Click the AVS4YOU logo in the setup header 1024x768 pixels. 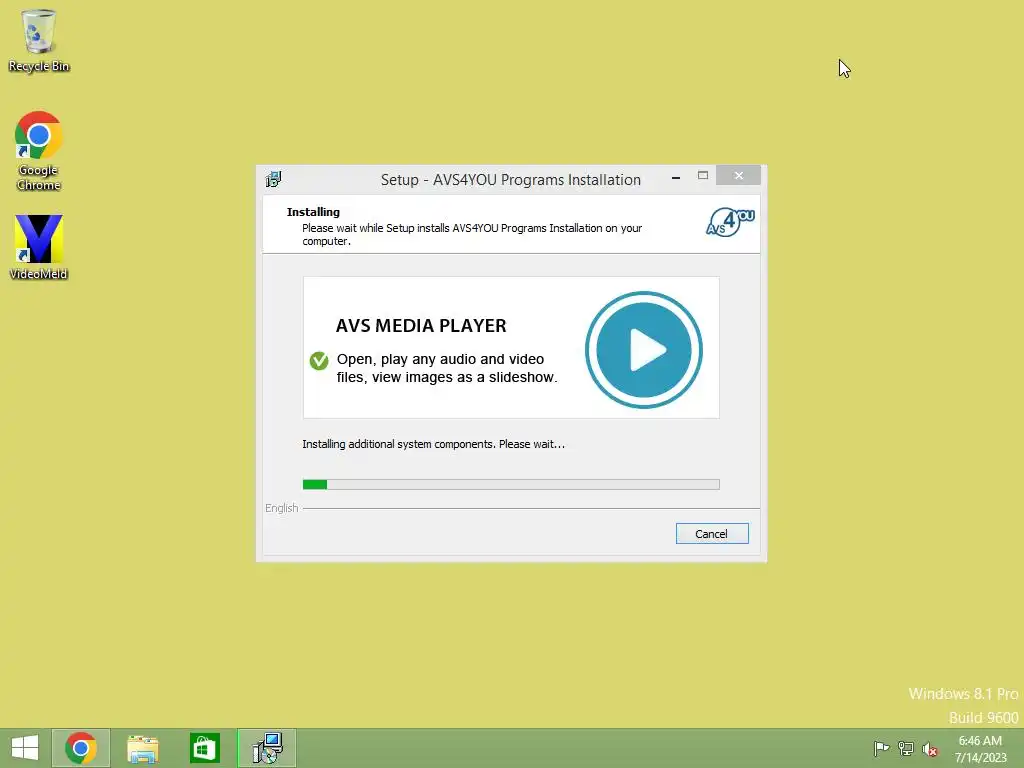(x=730, y=222)
